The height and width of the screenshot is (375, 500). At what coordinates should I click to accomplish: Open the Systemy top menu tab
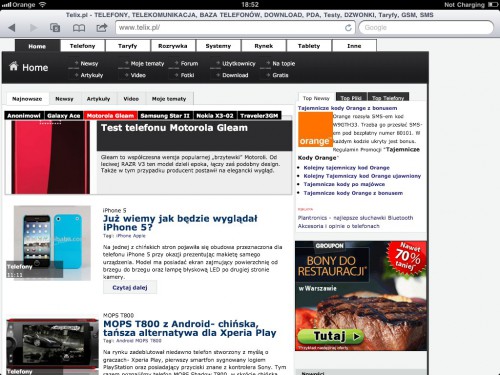[218, 46]
